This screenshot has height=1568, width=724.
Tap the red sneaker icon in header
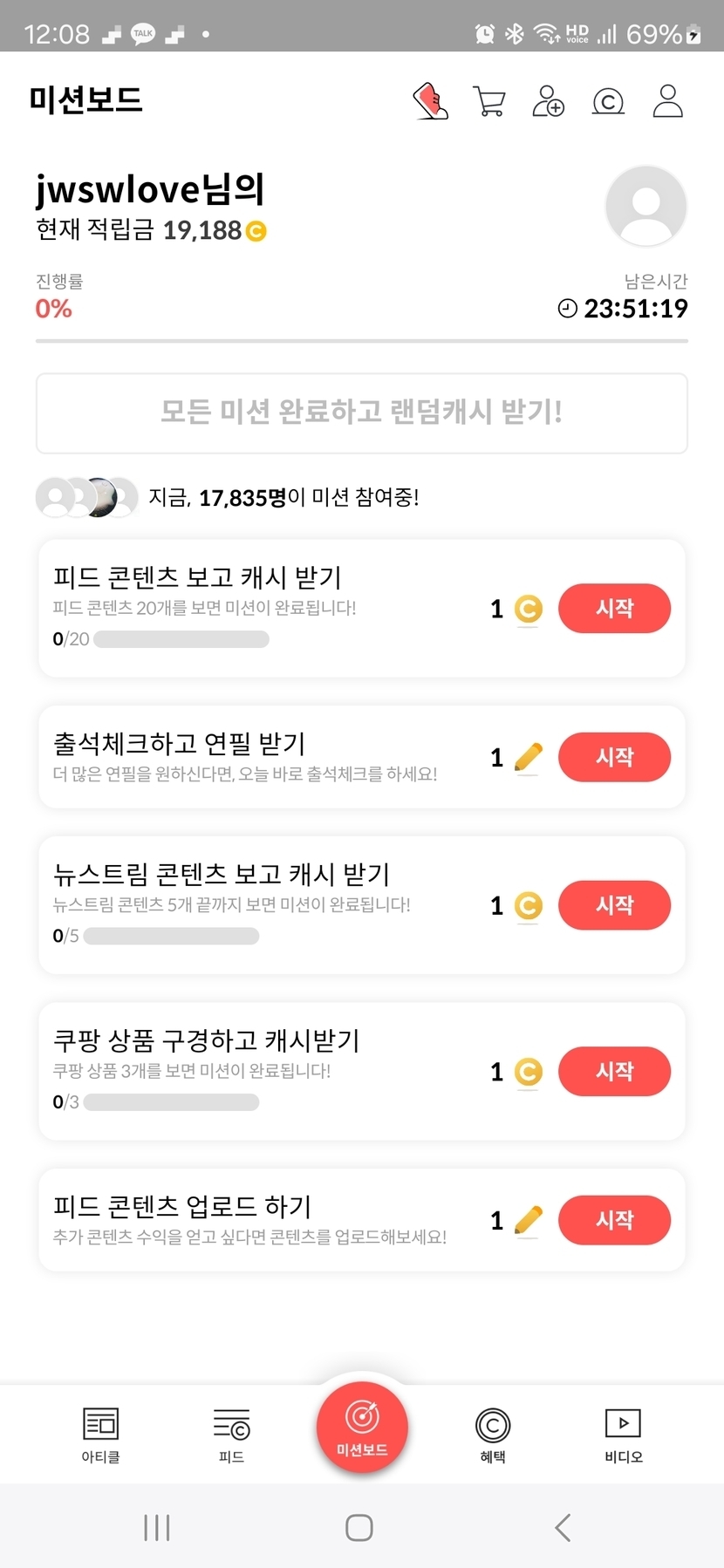[x=430, y=101]
